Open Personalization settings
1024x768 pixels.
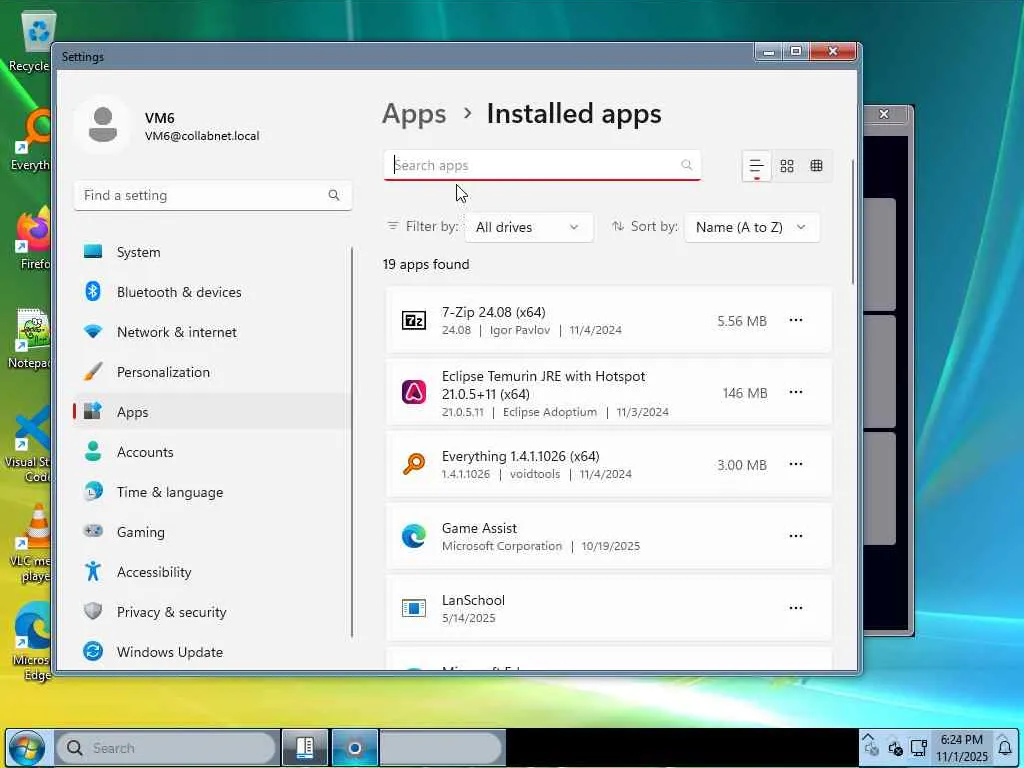click(212, 372)
